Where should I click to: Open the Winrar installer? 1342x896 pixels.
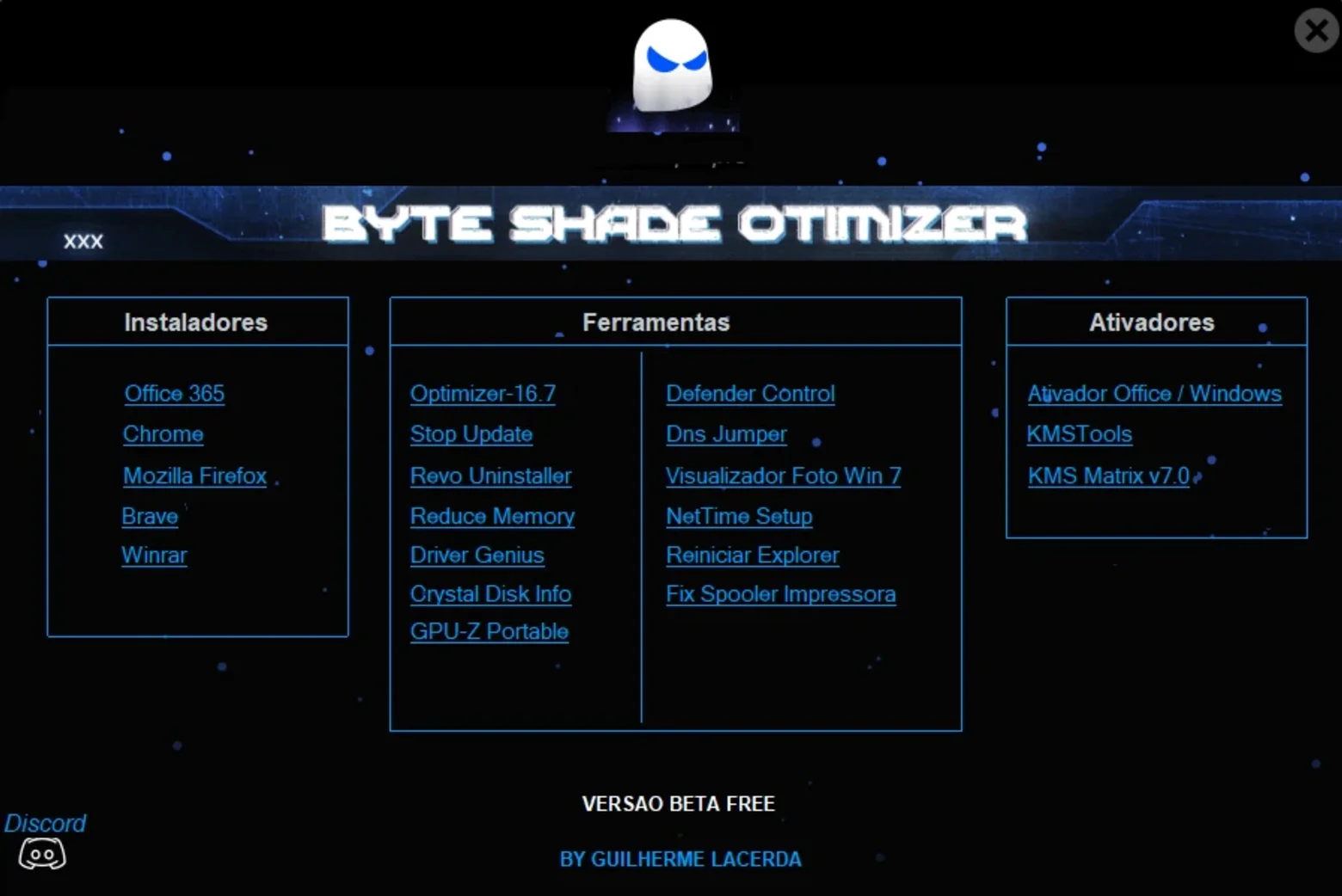pyautogui.click(x=154, y=555)
